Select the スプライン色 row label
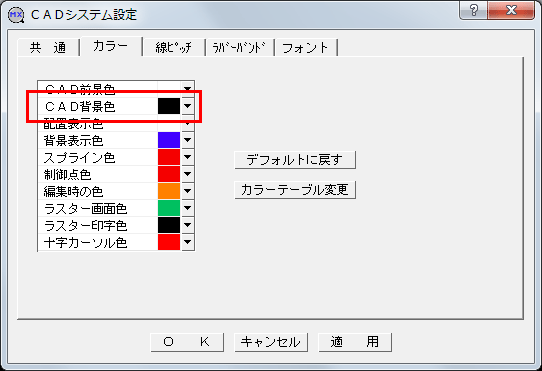 (79, 158)
